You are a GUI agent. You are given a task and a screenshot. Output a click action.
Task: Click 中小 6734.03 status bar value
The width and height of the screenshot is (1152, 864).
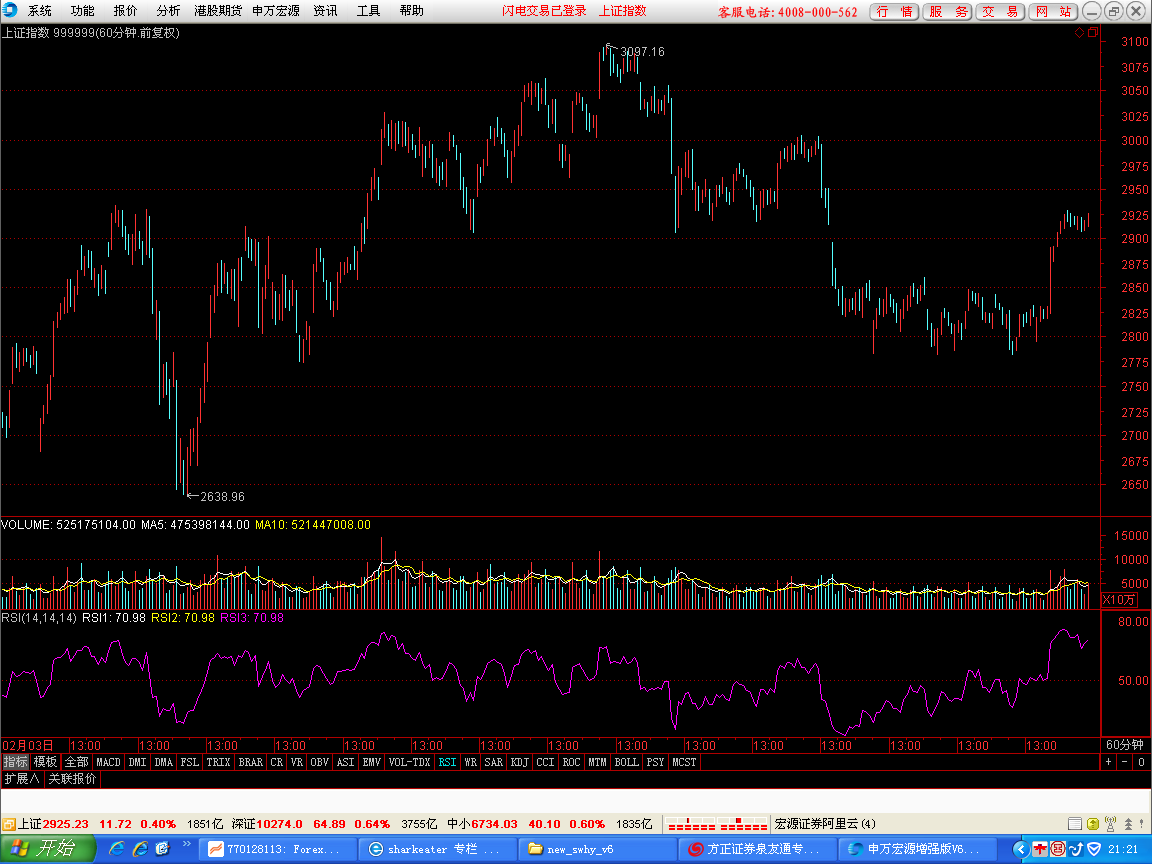coord(482,824)
